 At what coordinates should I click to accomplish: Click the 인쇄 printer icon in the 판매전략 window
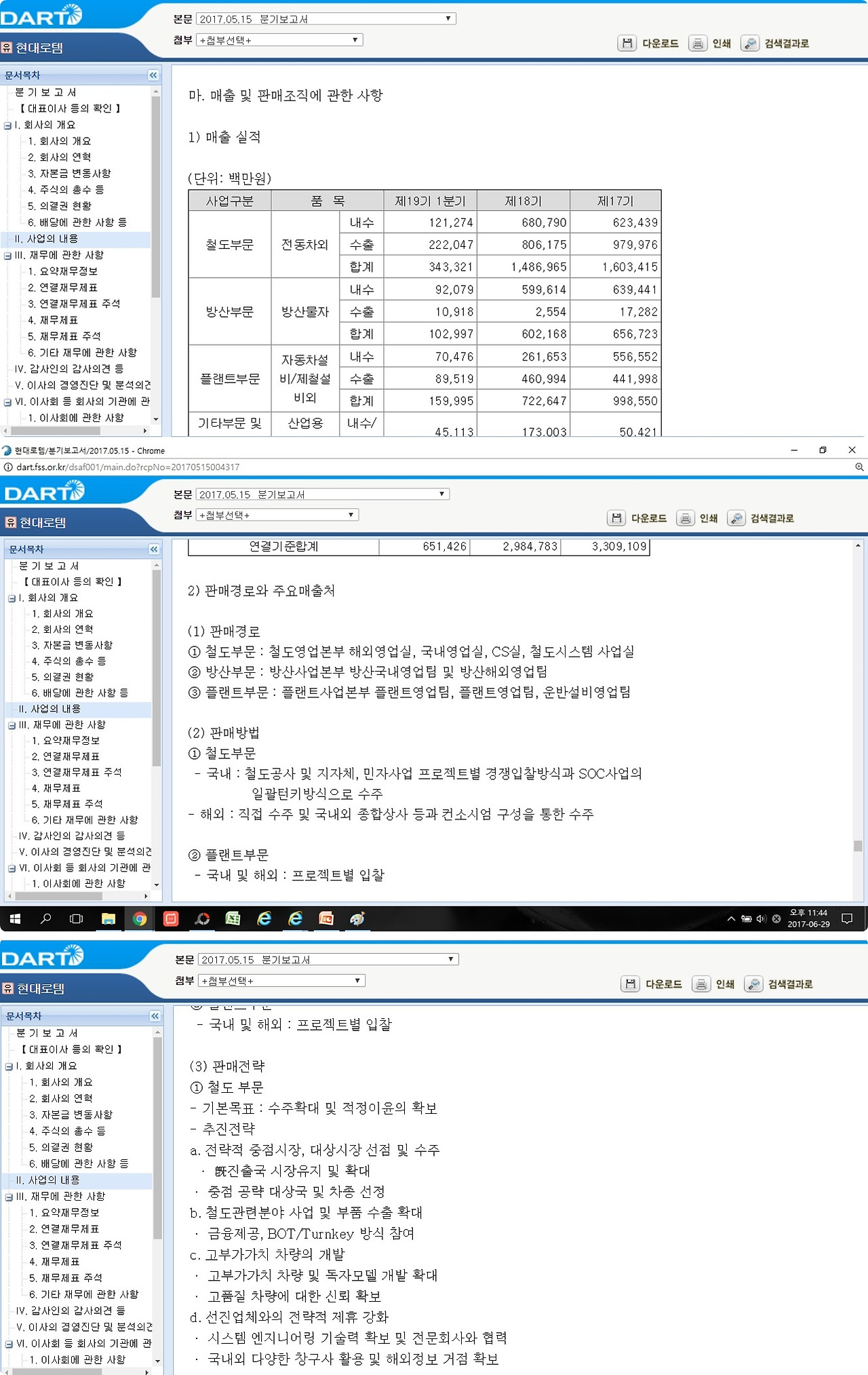(x=701, y=984)
